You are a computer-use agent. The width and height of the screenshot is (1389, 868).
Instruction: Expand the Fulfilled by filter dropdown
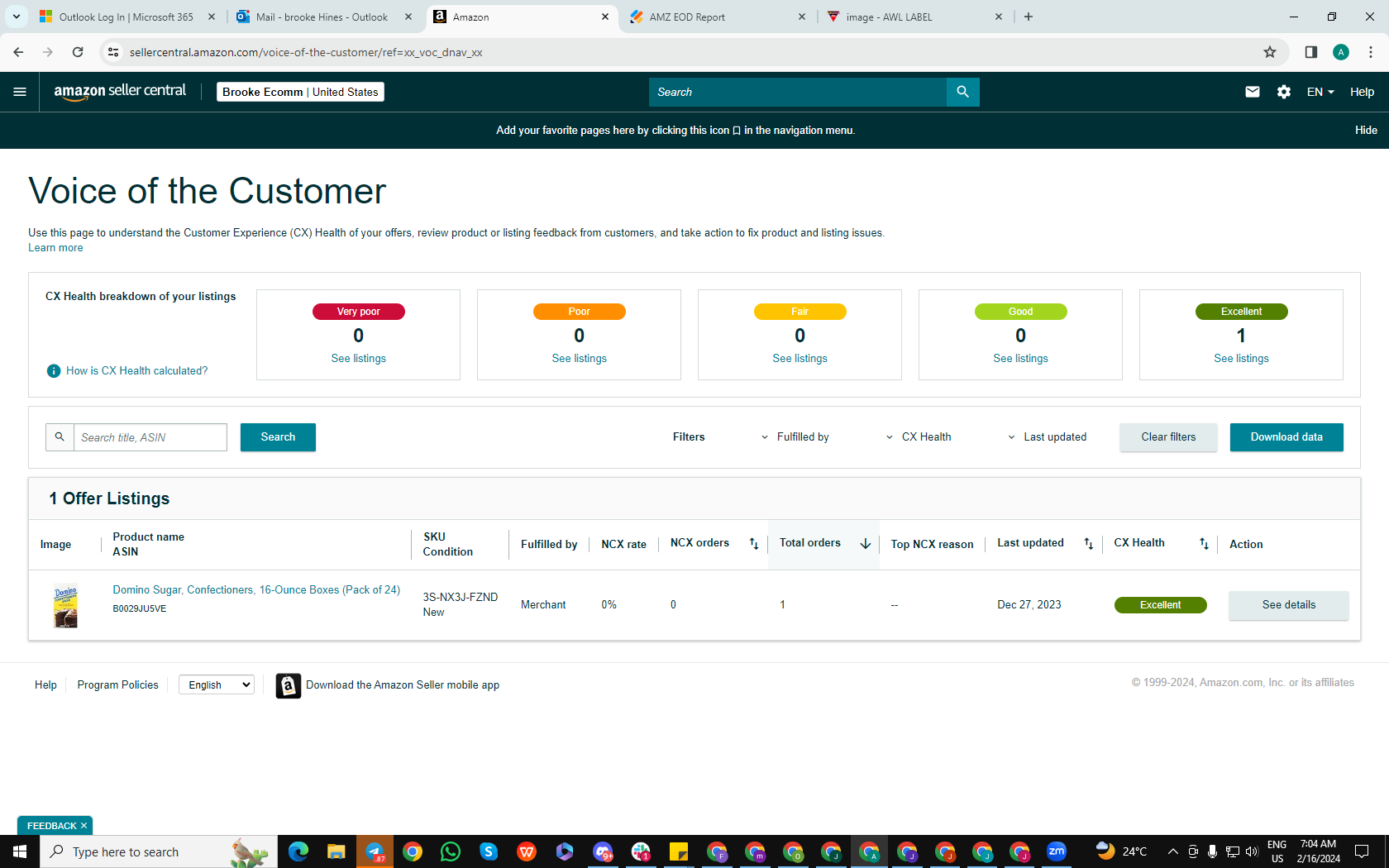click(795, 437)
